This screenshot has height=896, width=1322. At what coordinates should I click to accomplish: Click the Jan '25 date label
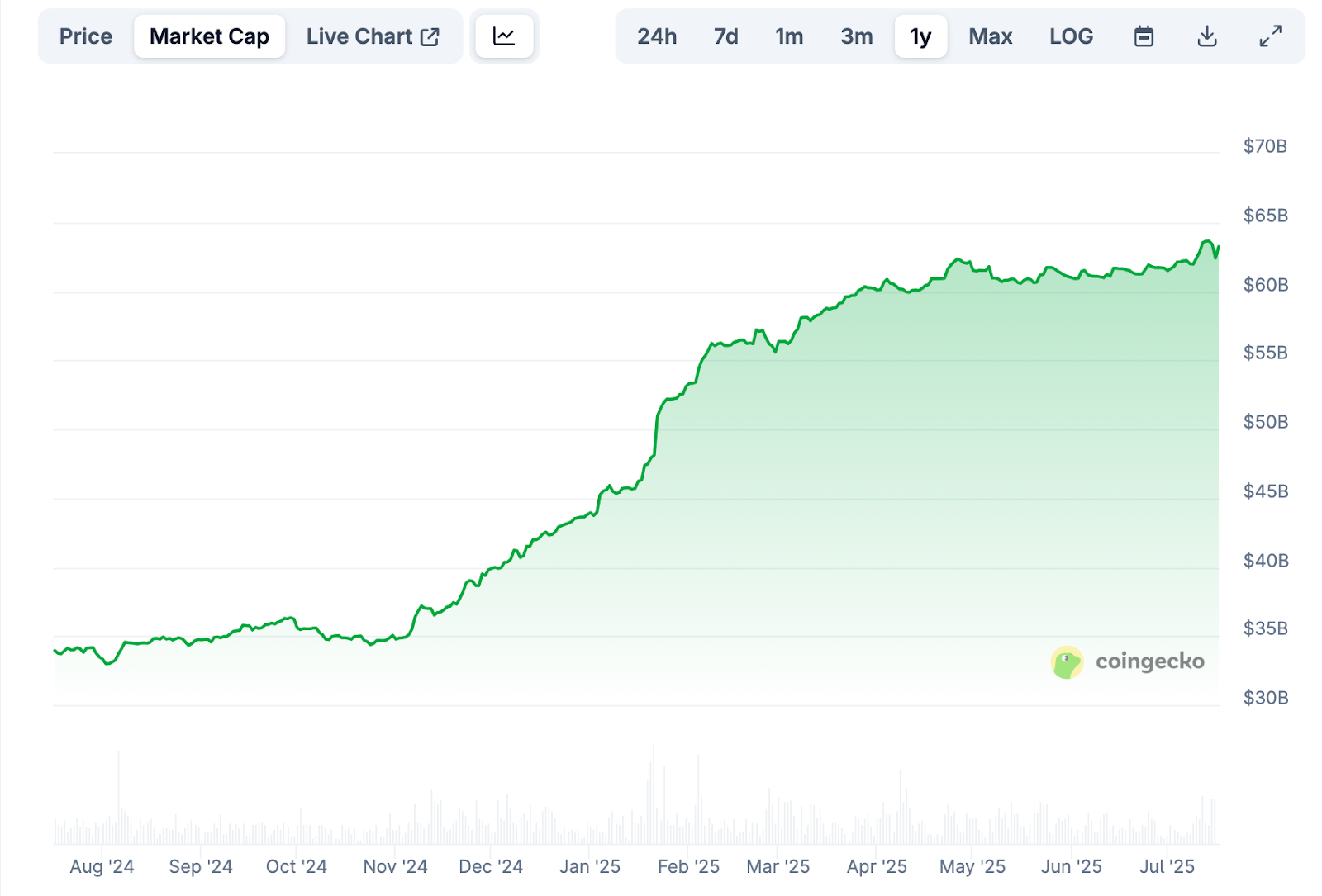click(590, 866)
